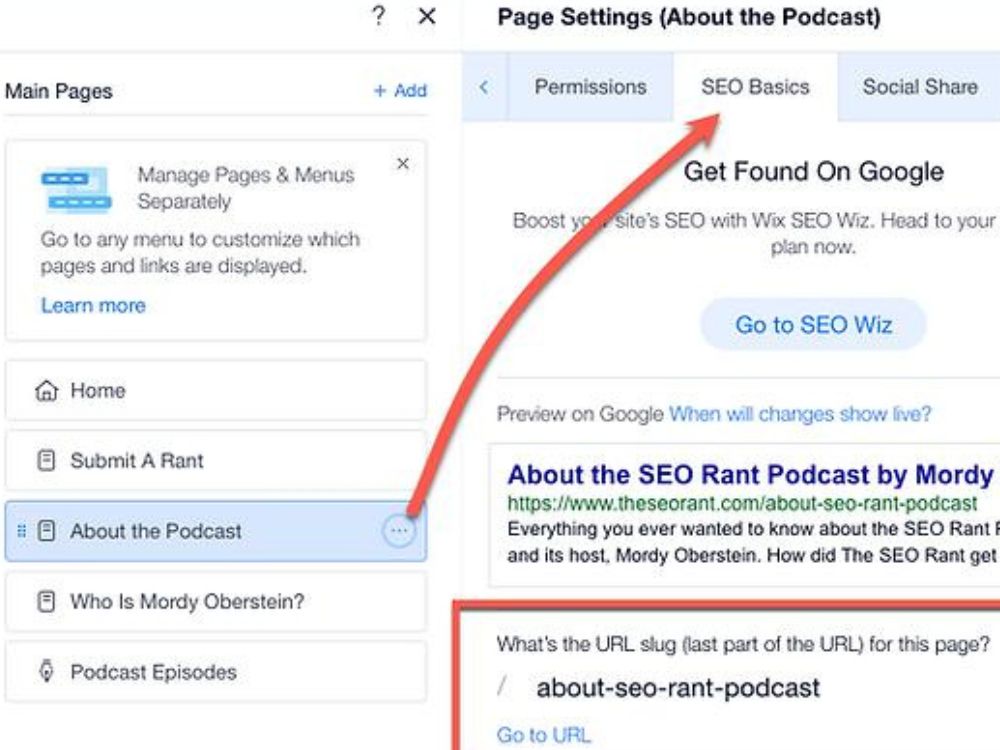Select the Home page row
1000x750 pixels.
(216, 390)
